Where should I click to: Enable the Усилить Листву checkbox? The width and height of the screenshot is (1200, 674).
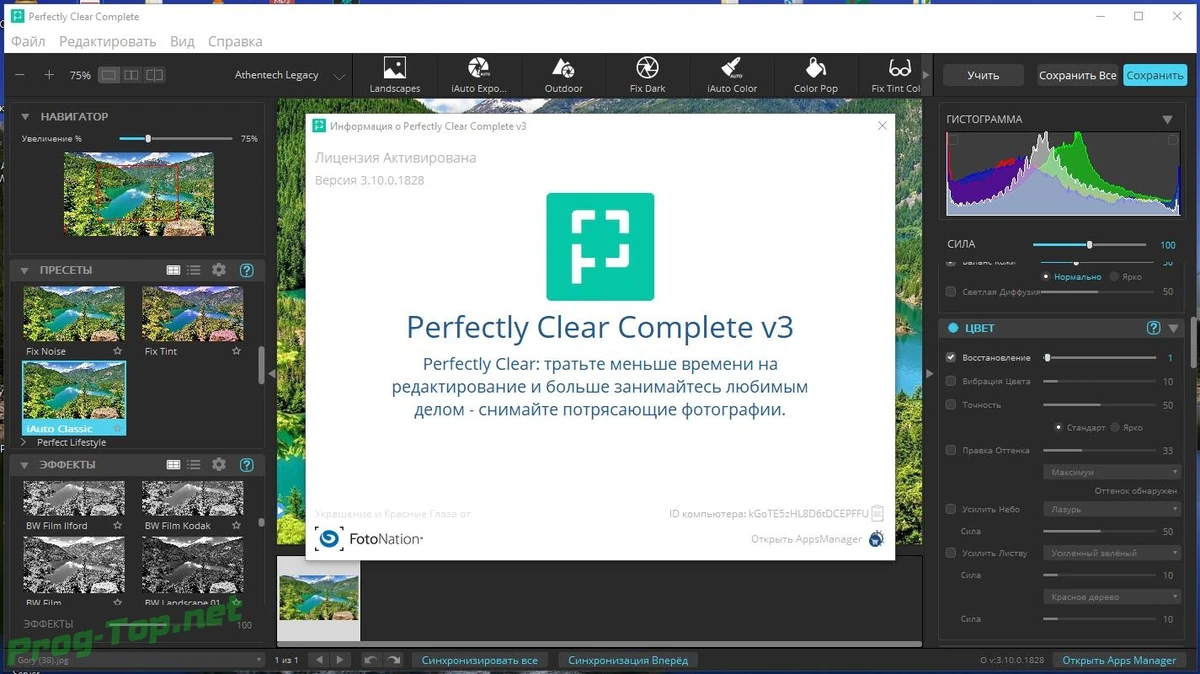951,553
